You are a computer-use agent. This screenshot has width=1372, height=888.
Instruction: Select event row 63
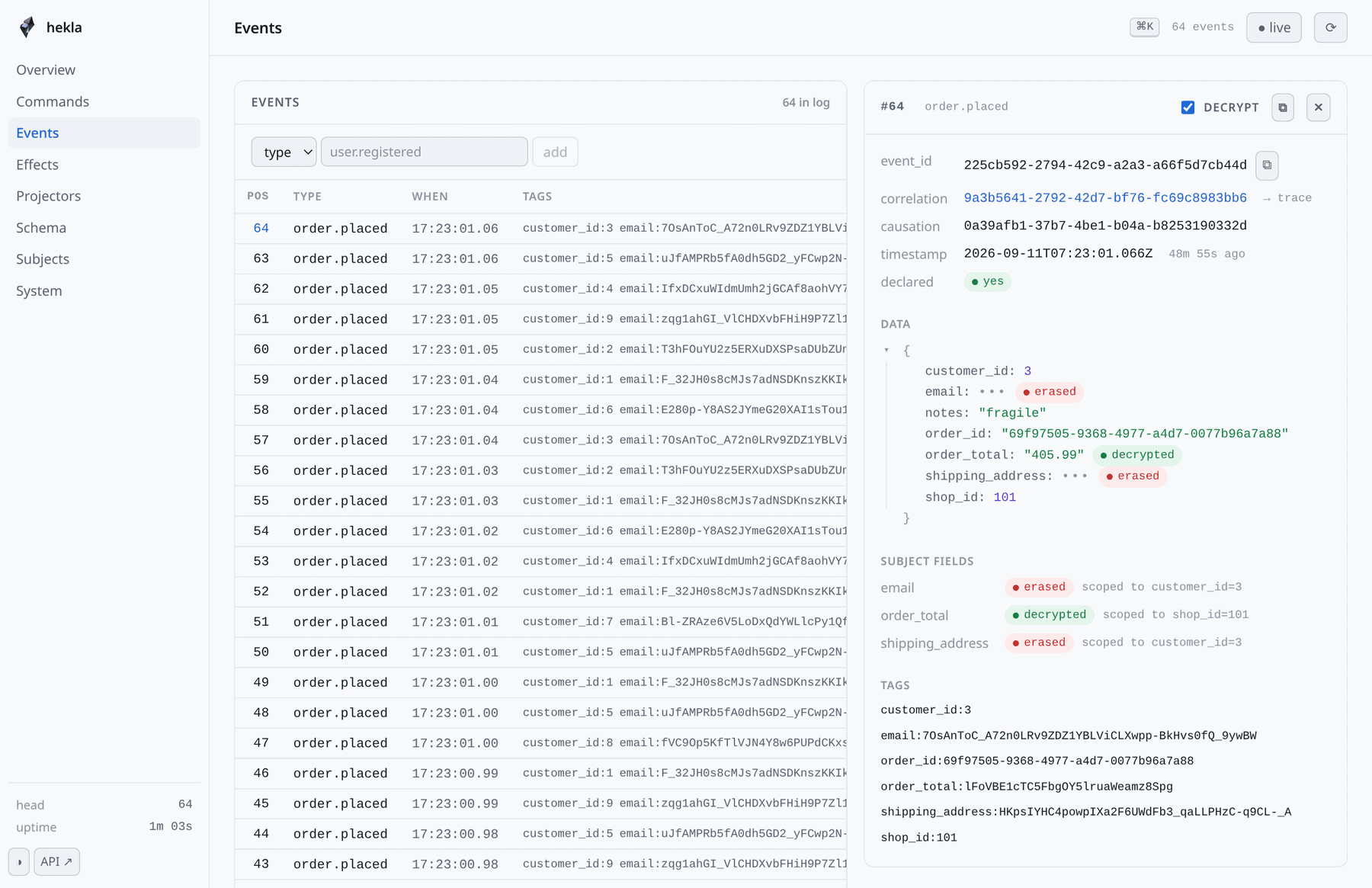click(541, 258)
